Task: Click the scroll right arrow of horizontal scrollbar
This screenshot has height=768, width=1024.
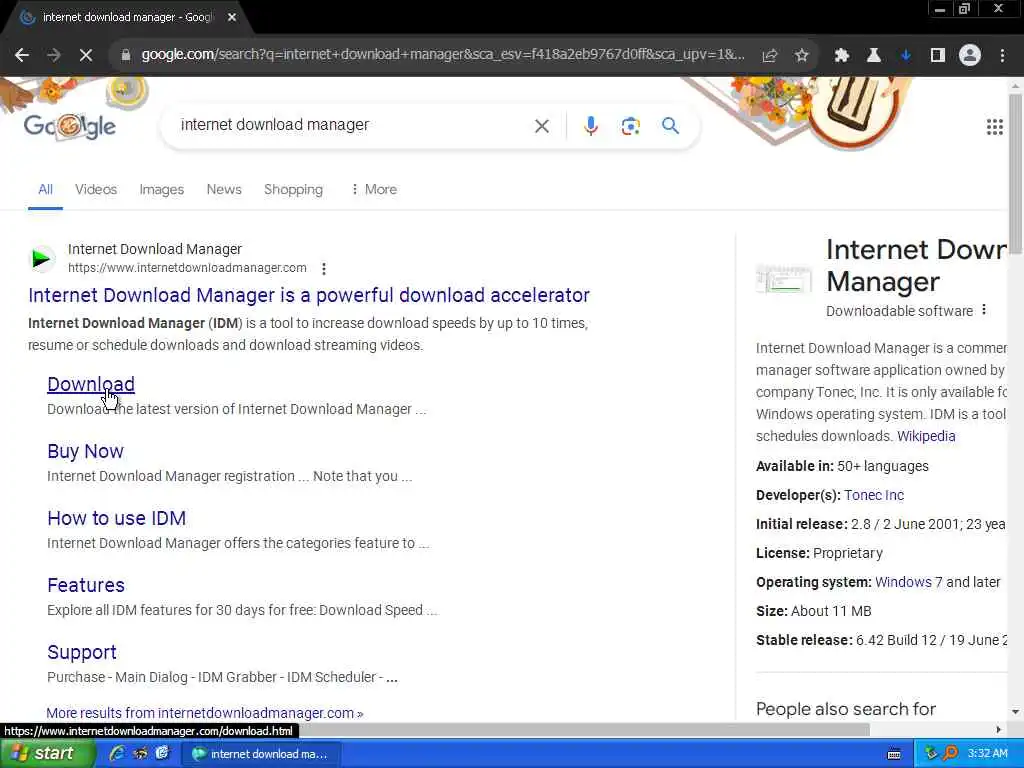Action: pyautogui.click(x=999, y=729)
